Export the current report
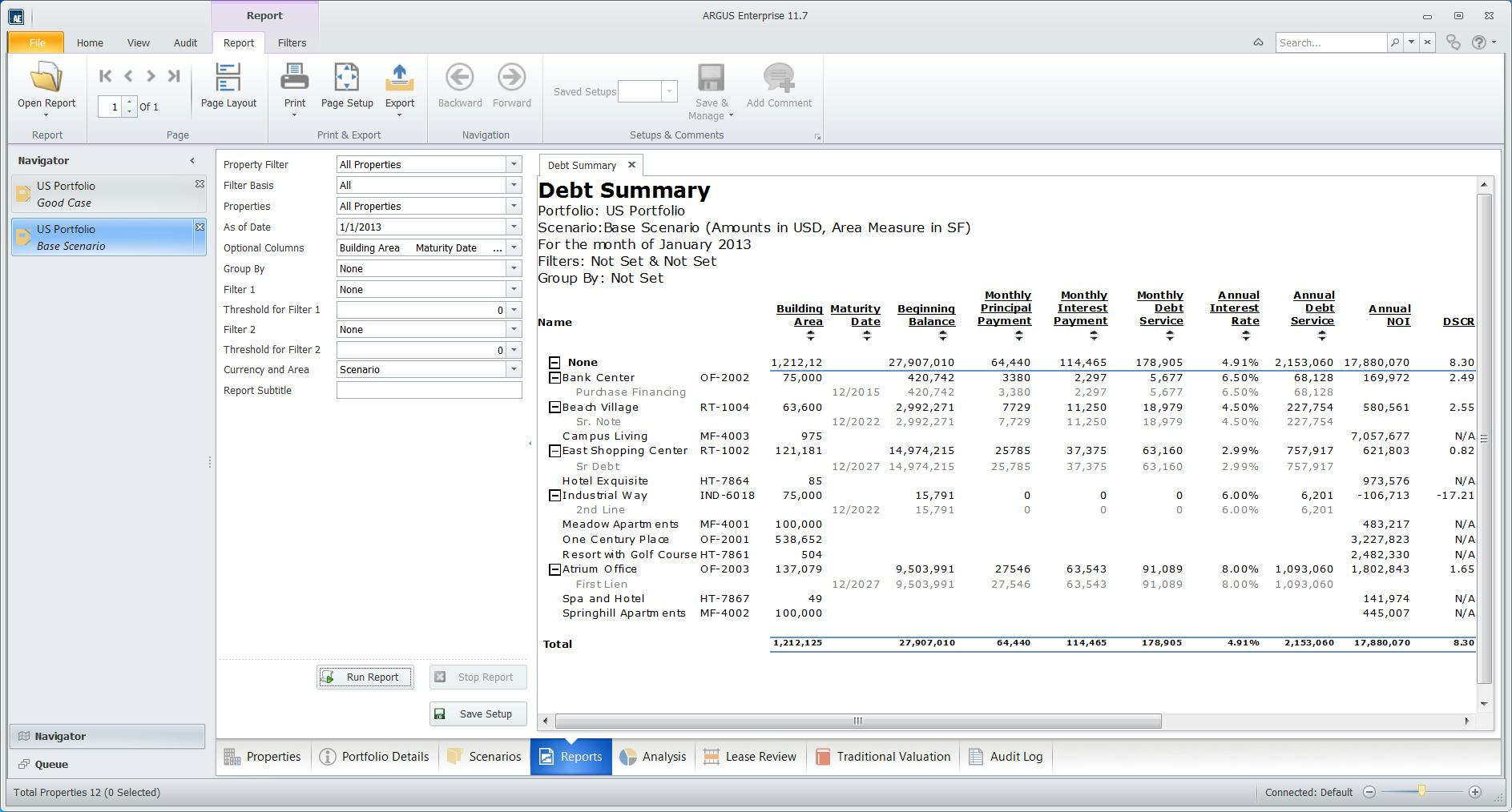Image resolution: width=1512 pixels, height=812 pixels. click(x=400, y=84)
